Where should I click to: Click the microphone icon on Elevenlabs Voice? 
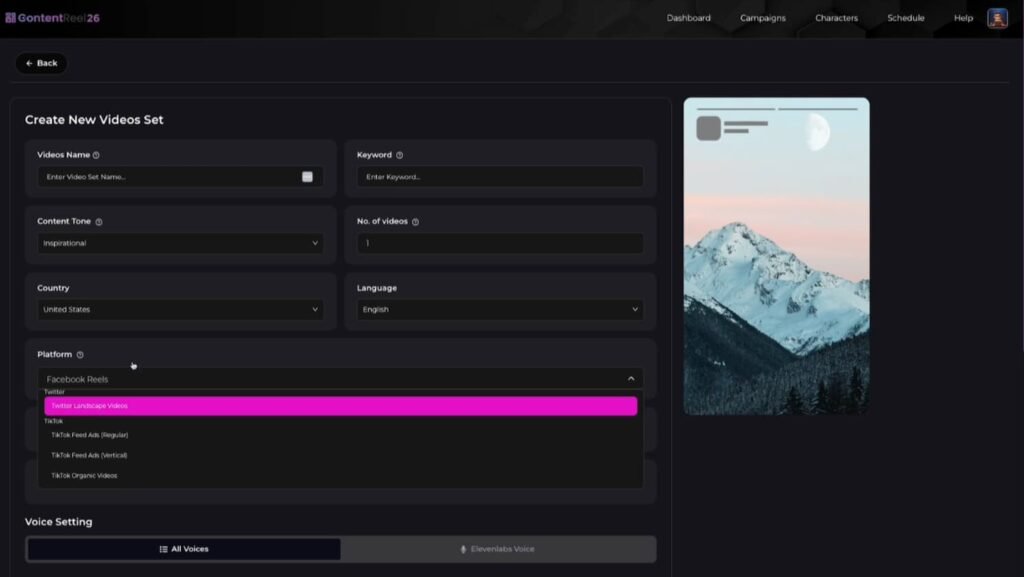click(x=462, y=548)
